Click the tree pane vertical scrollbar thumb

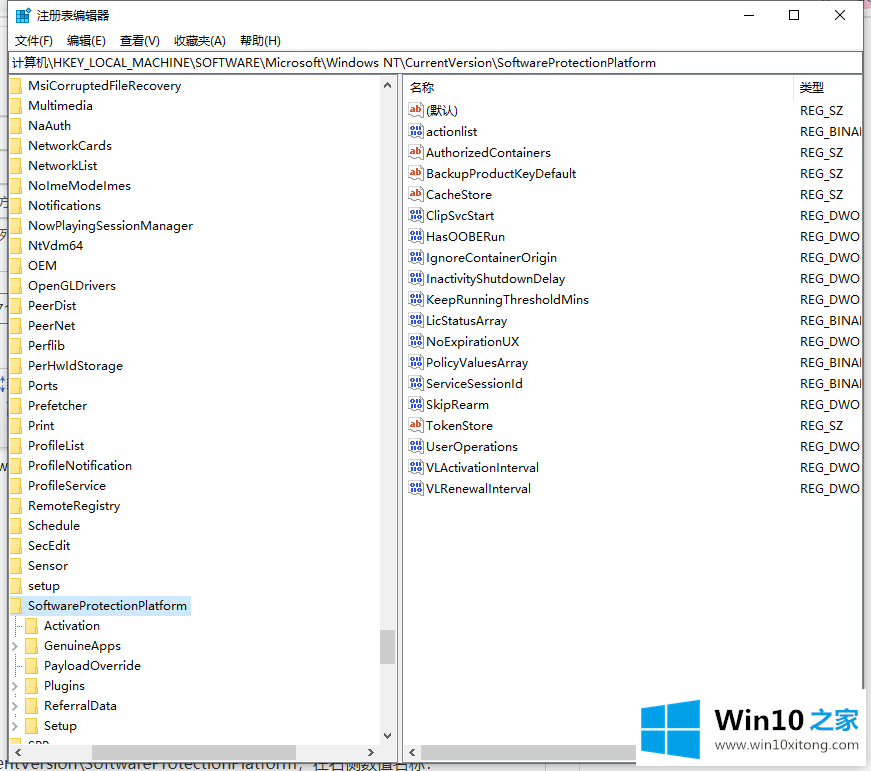pos(387,646)
